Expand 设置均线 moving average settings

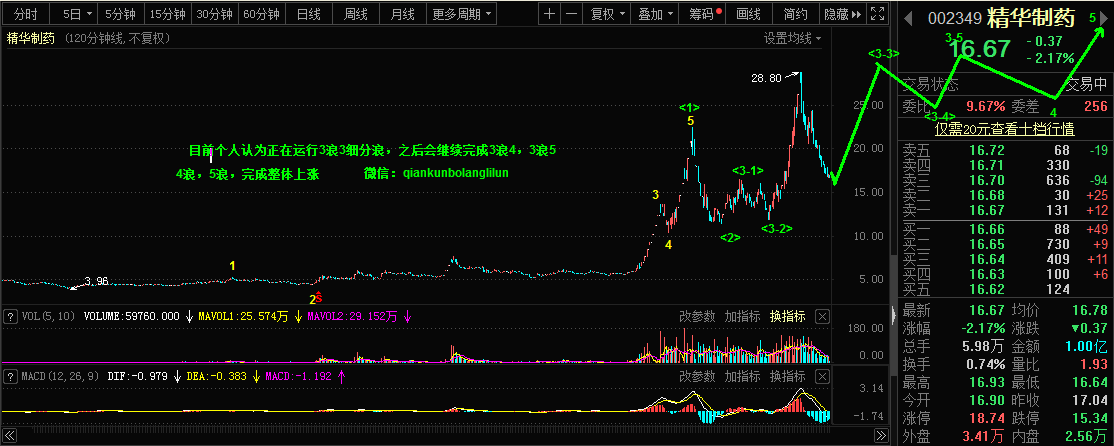click(x=792, y=38)
